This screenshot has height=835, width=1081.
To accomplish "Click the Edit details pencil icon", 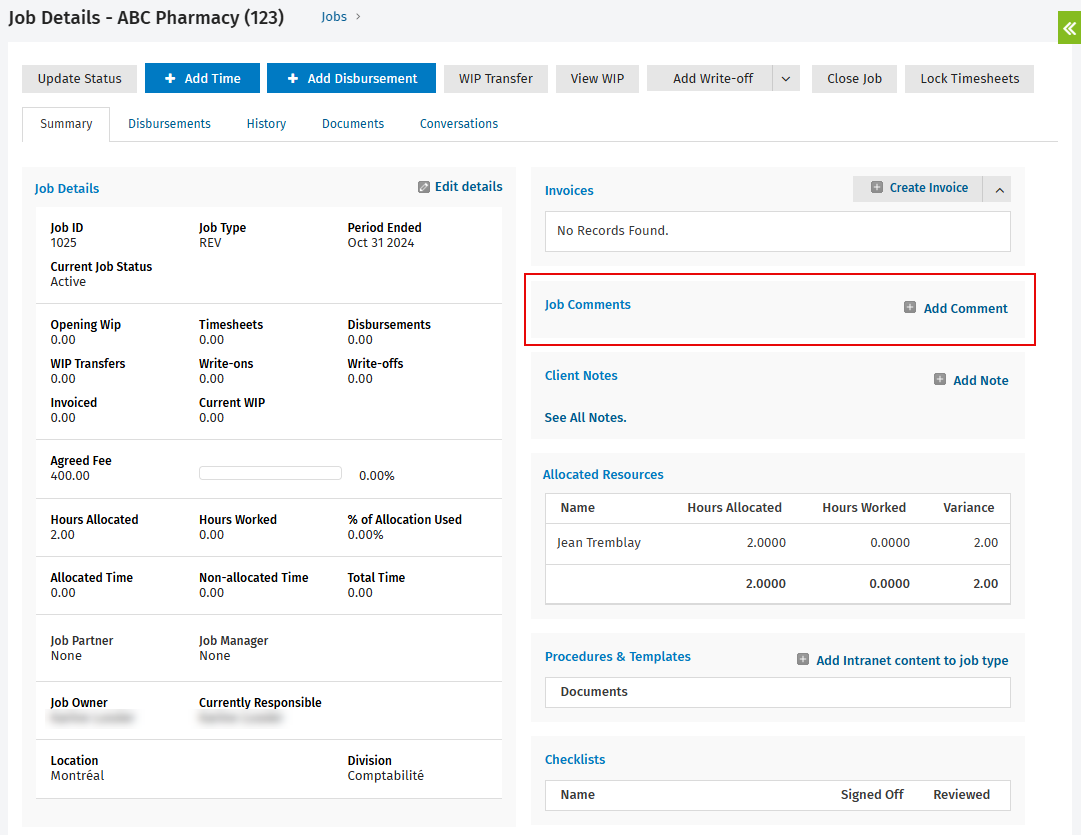I will tap(424, 187).
